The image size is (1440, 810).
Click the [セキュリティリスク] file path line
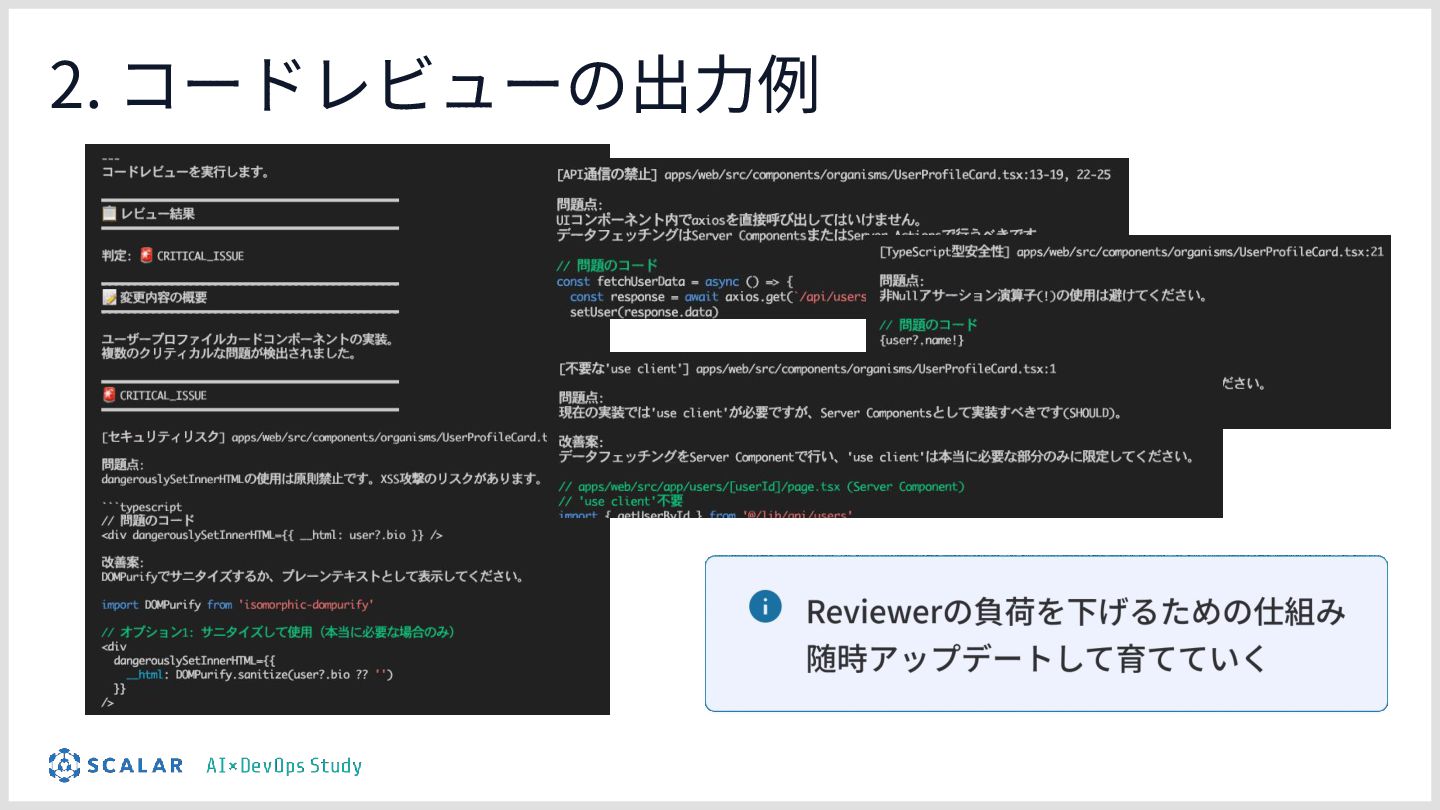point(325,437)
